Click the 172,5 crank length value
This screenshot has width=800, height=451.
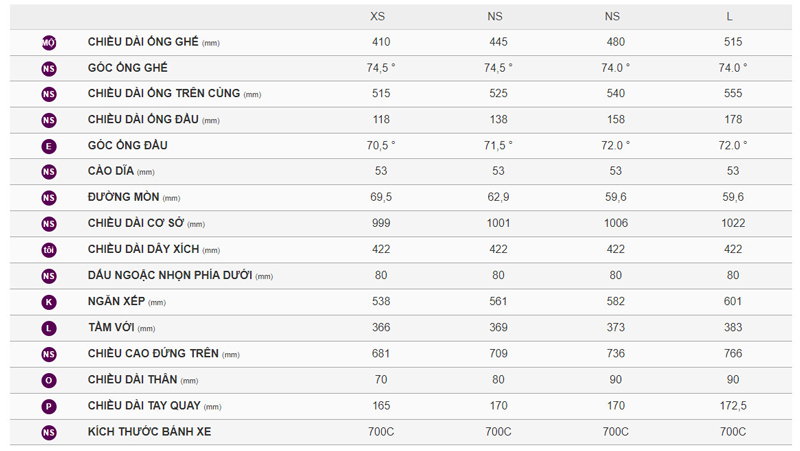pos(734,406)
